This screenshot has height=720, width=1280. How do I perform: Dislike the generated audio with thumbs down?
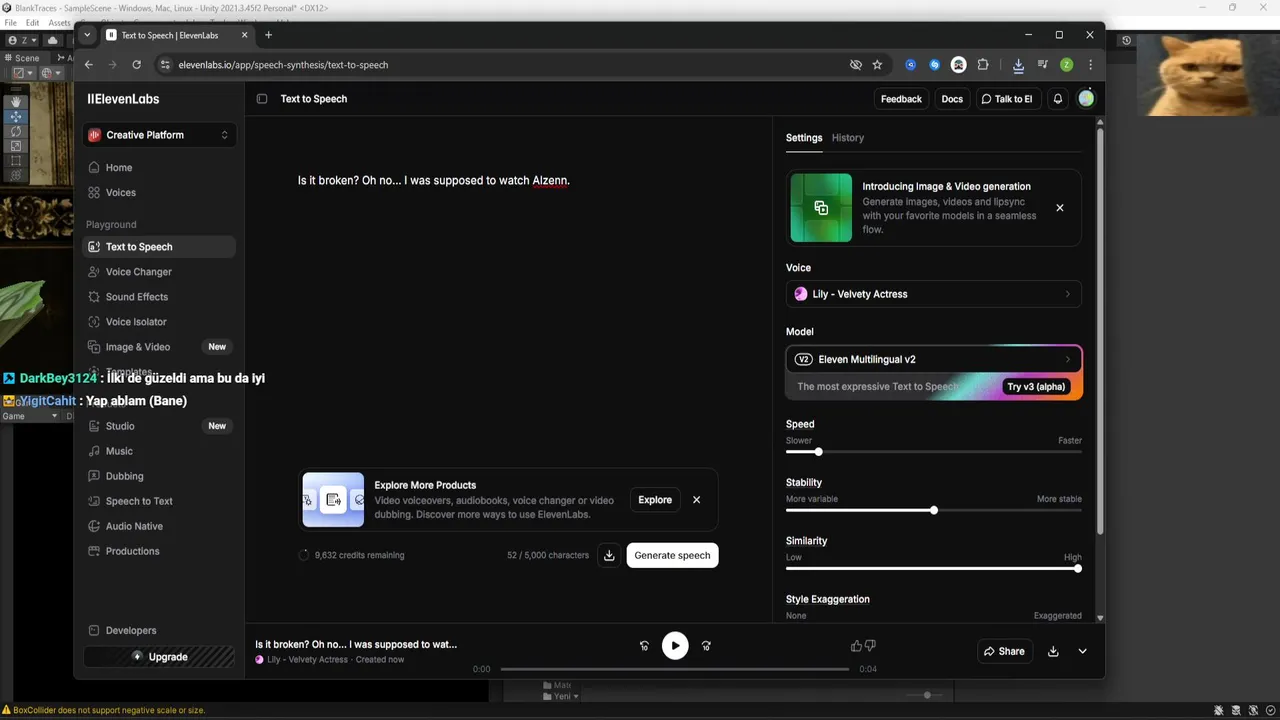870,646
